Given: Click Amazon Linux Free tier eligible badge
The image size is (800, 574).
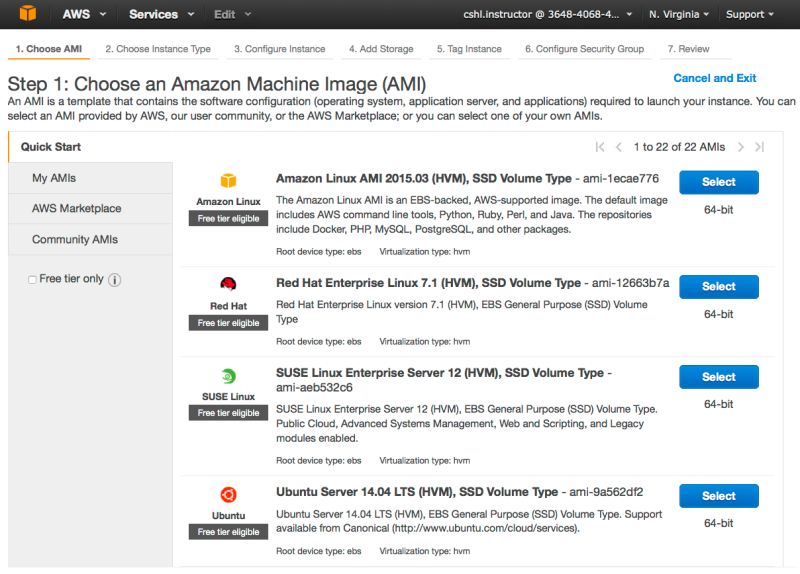Looking at the screenshot, I should [228, 218].
